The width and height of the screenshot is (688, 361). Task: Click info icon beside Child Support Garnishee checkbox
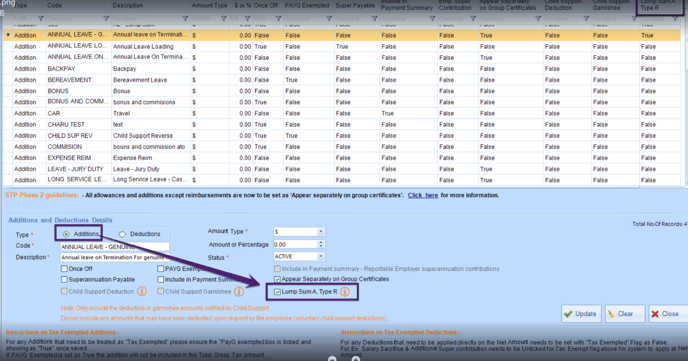239,291
